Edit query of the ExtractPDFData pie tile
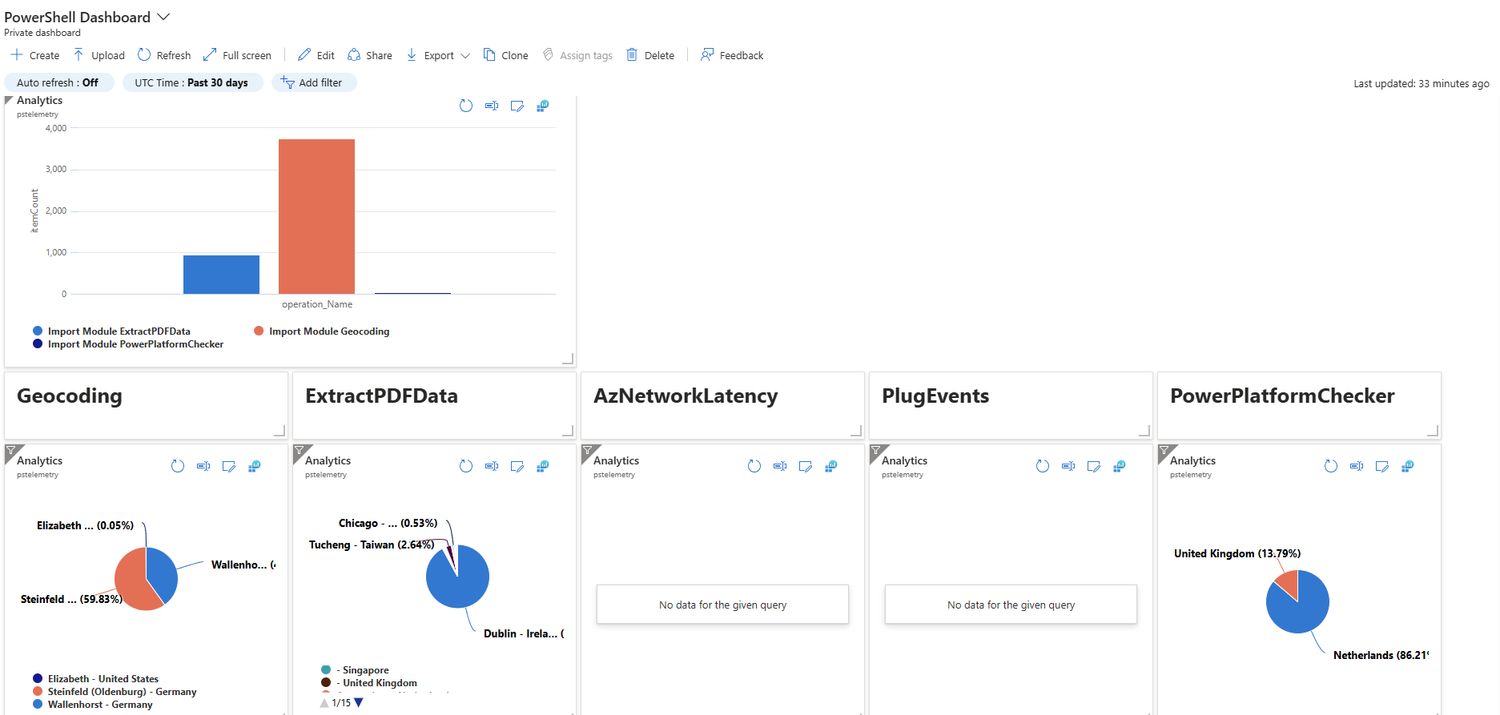This screenshot has width=1500, height=715. (517, 466)
